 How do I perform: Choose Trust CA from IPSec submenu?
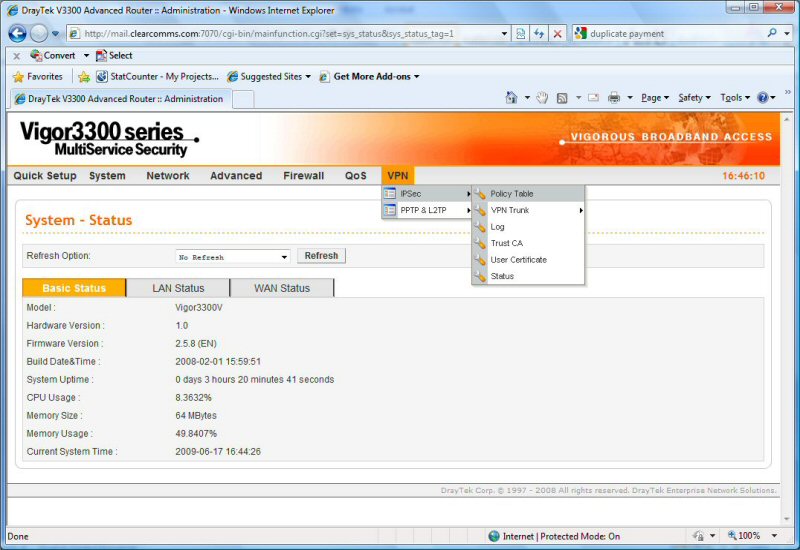coord(528,243)
